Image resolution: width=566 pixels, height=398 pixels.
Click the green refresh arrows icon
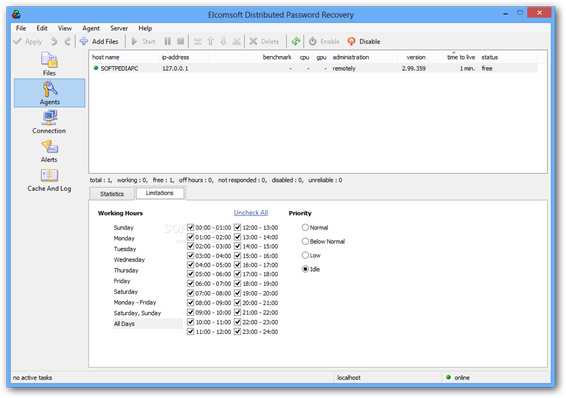point(296,41)
